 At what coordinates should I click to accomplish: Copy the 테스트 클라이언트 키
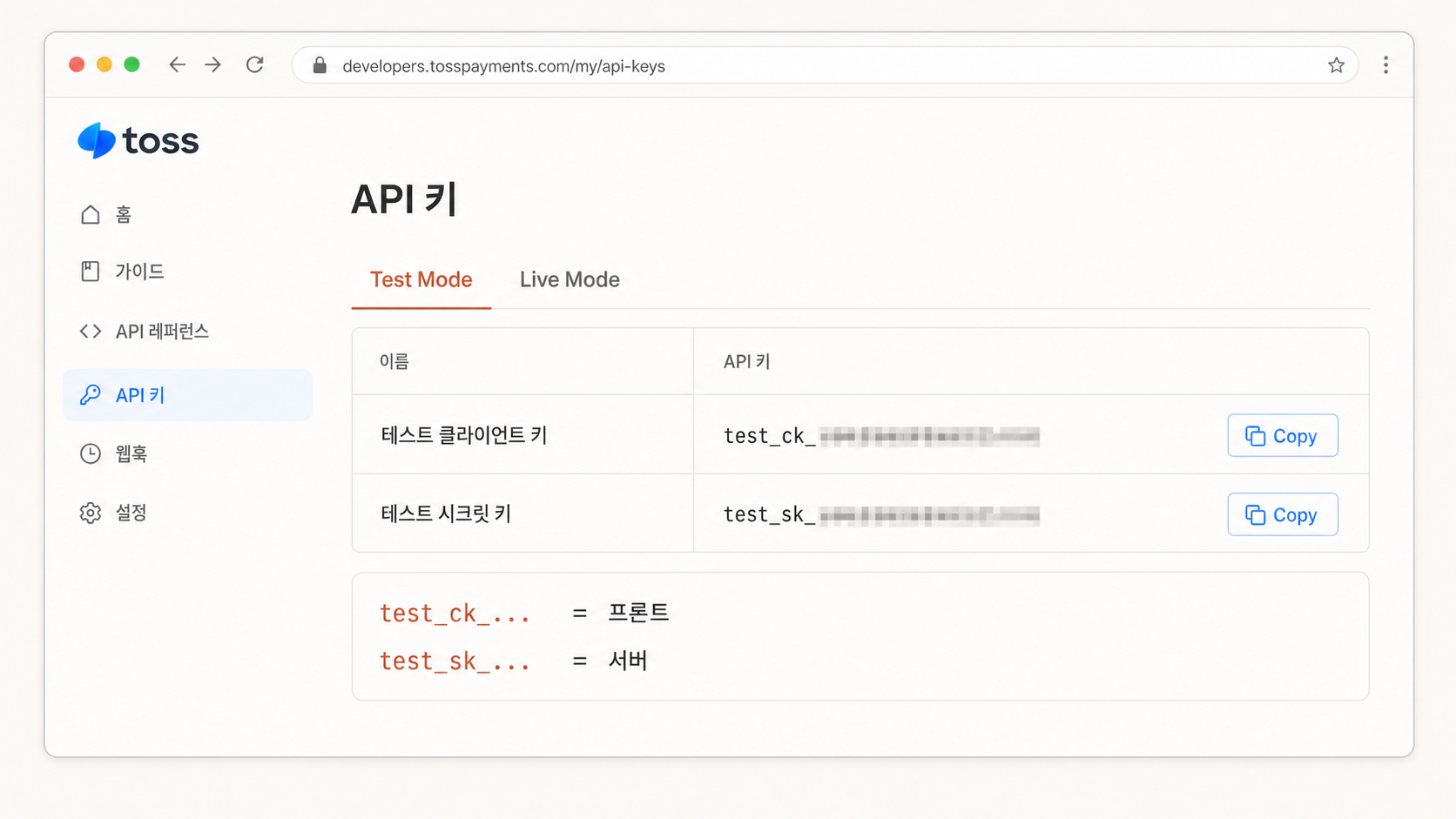tap(1283, 435)
